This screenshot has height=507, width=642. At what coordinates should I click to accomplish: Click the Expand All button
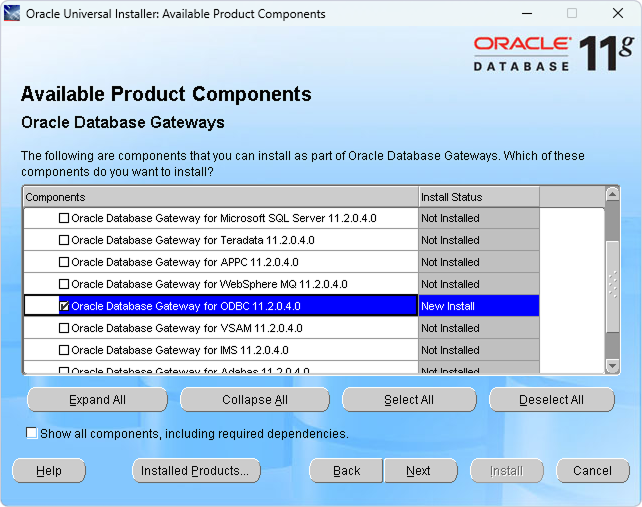click(97, 400)
